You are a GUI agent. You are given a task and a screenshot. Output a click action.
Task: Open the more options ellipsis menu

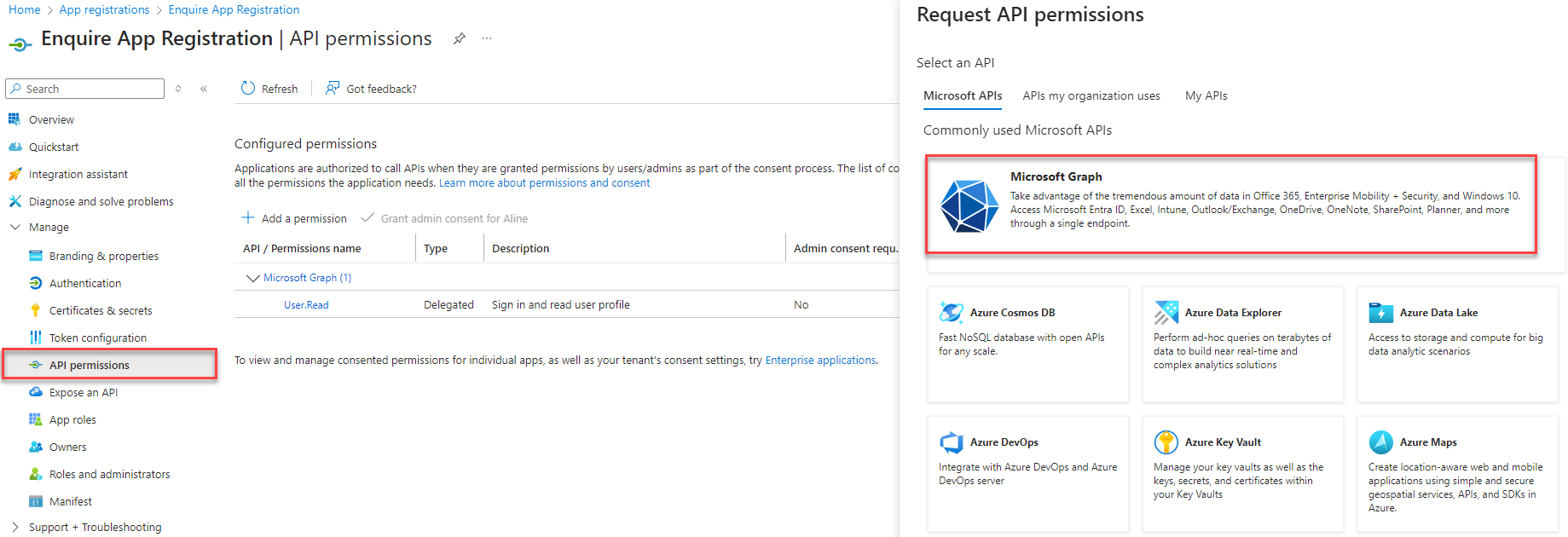point(487,38)
